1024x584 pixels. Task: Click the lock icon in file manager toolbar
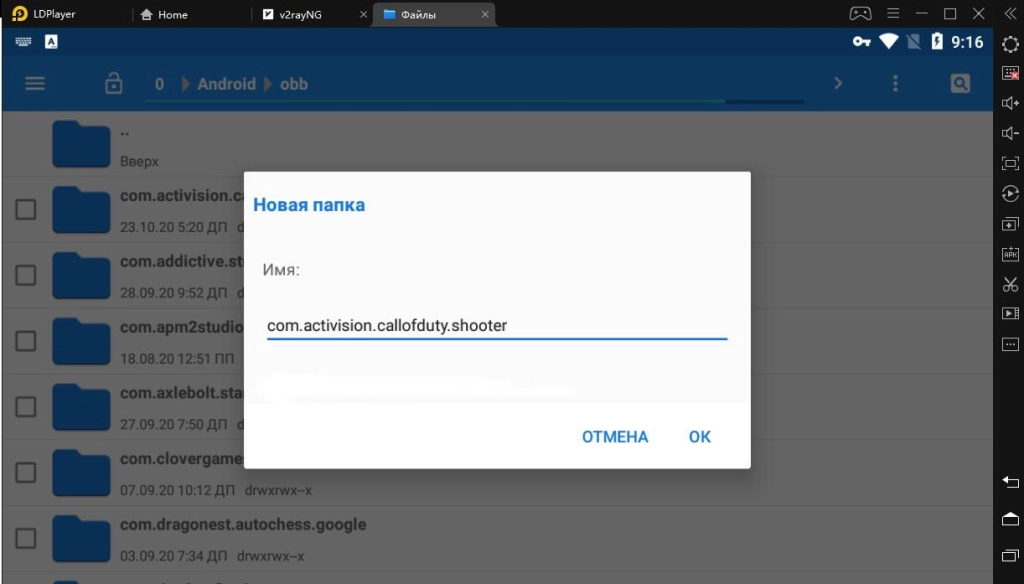click(114, 84)
